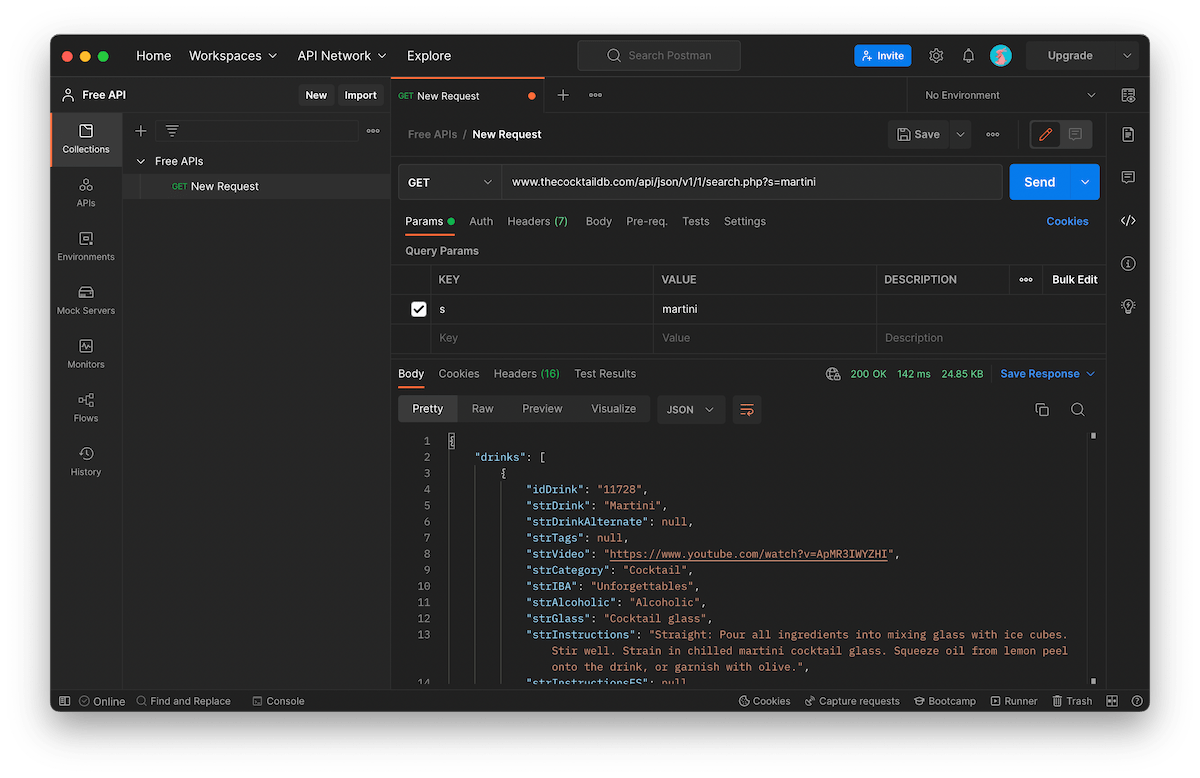Screen dimensions: 1200x778
Task: Open code snippet icon in right sidebar
Action: point(1128,221)
